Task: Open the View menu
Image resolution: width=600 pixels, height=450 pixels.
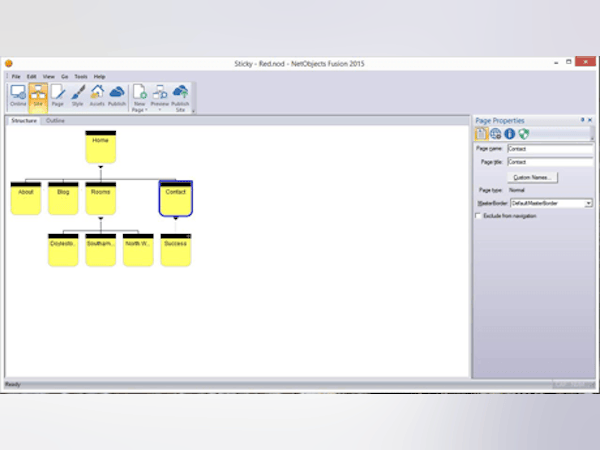Action: coord(49,77)
